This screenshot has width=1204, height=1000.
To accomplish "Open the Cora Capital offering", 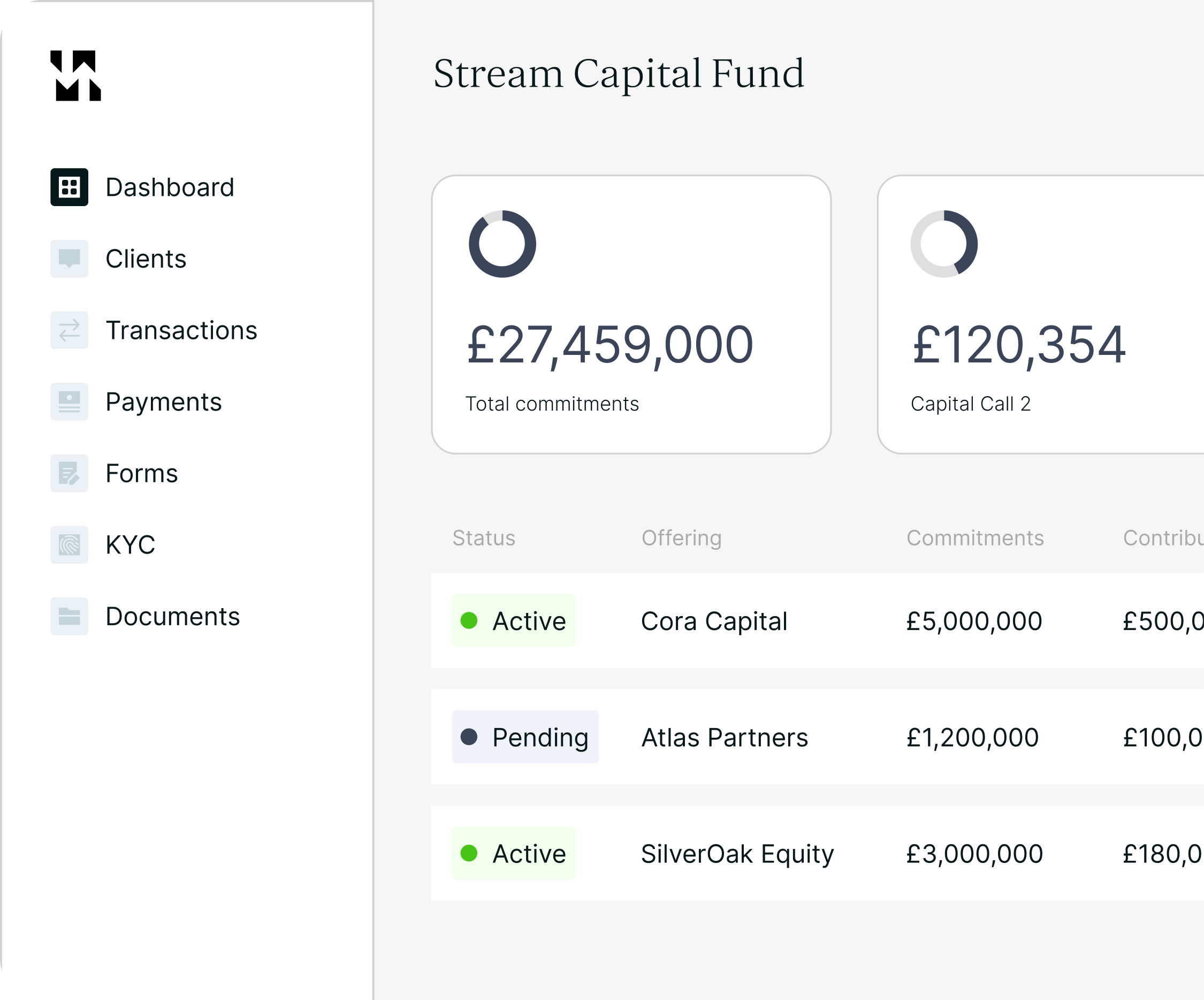I will coord(714,621).
